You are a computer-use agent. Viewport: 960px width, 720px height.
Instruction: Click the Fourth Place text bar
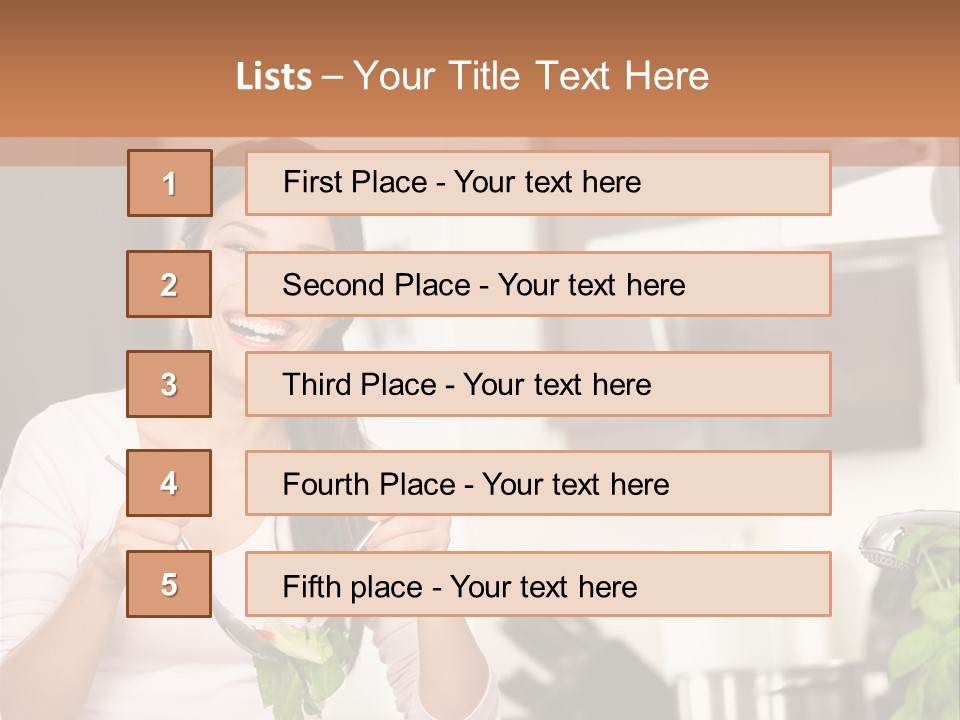tap(538, 483)
